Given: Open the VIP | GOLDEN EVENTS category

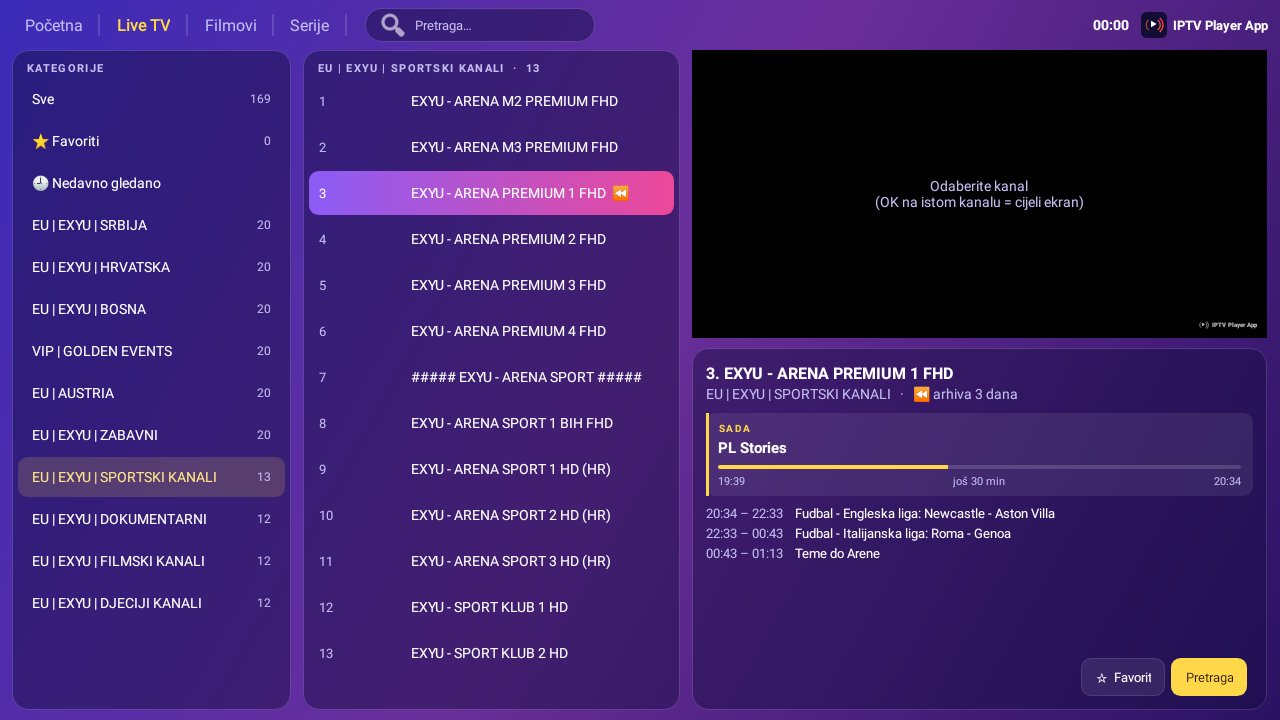Looking at the screenshot, I should click(151, 351).
